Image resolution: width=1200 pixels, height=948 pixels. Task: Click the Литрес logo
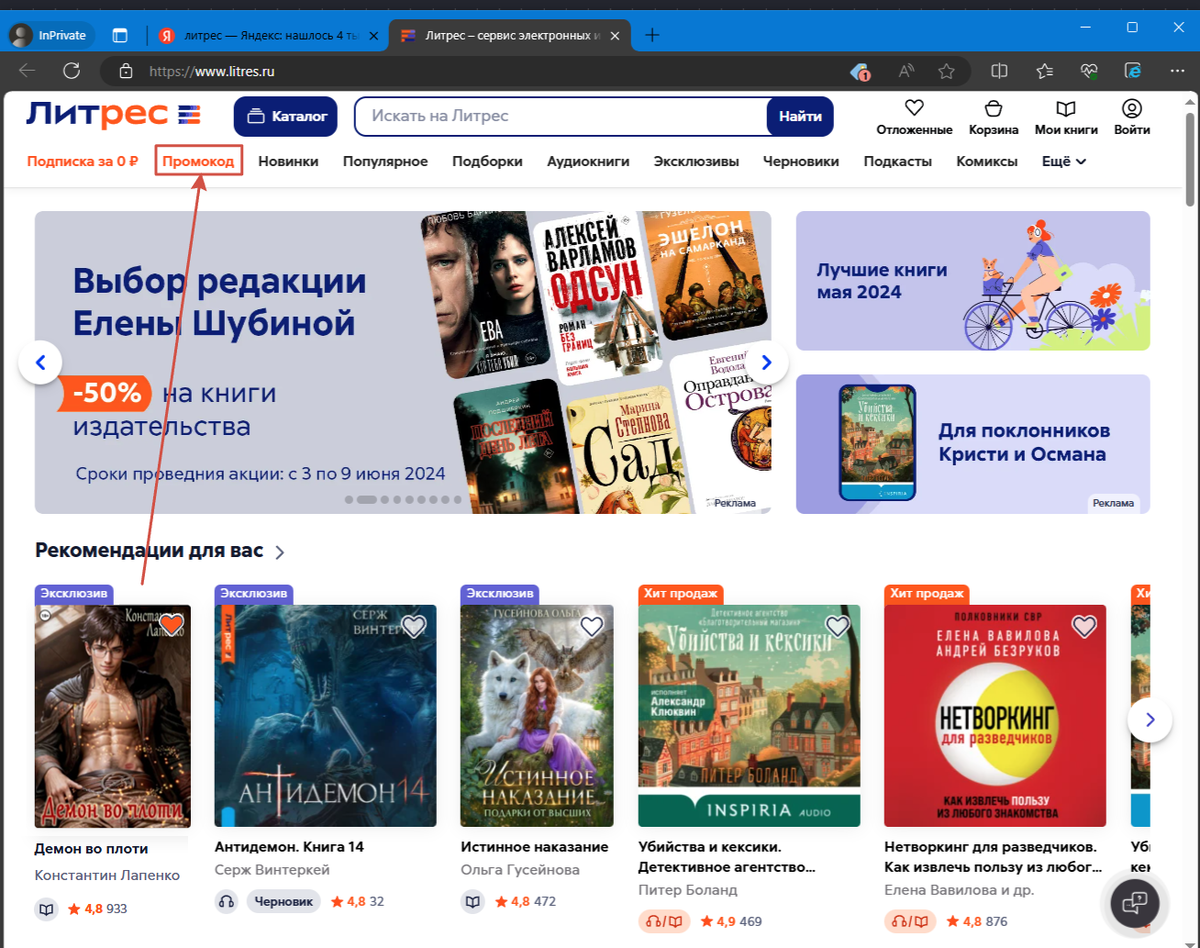click(x=114, y=115)
